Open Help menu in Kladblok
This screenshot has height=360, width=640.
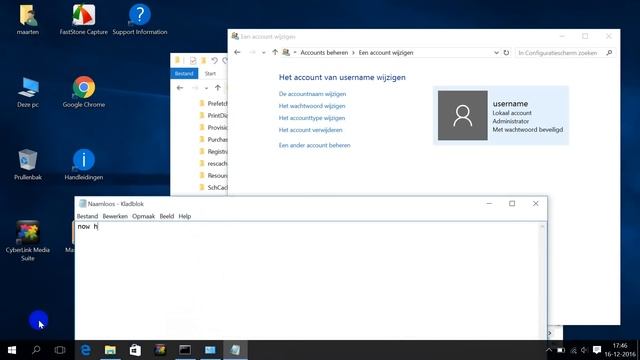(x=184, y=216)
